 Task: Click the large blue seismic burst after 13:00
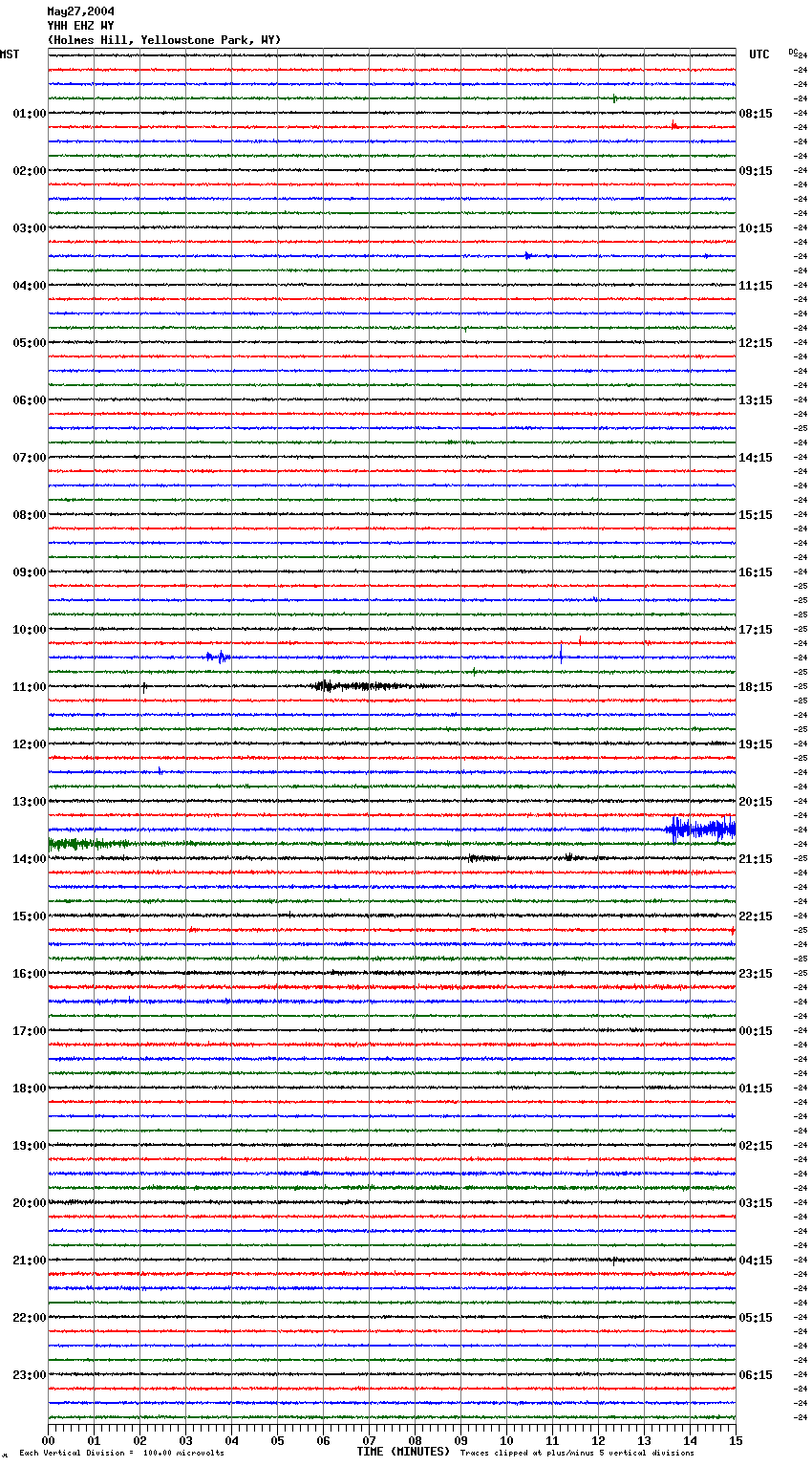(701, 829)
